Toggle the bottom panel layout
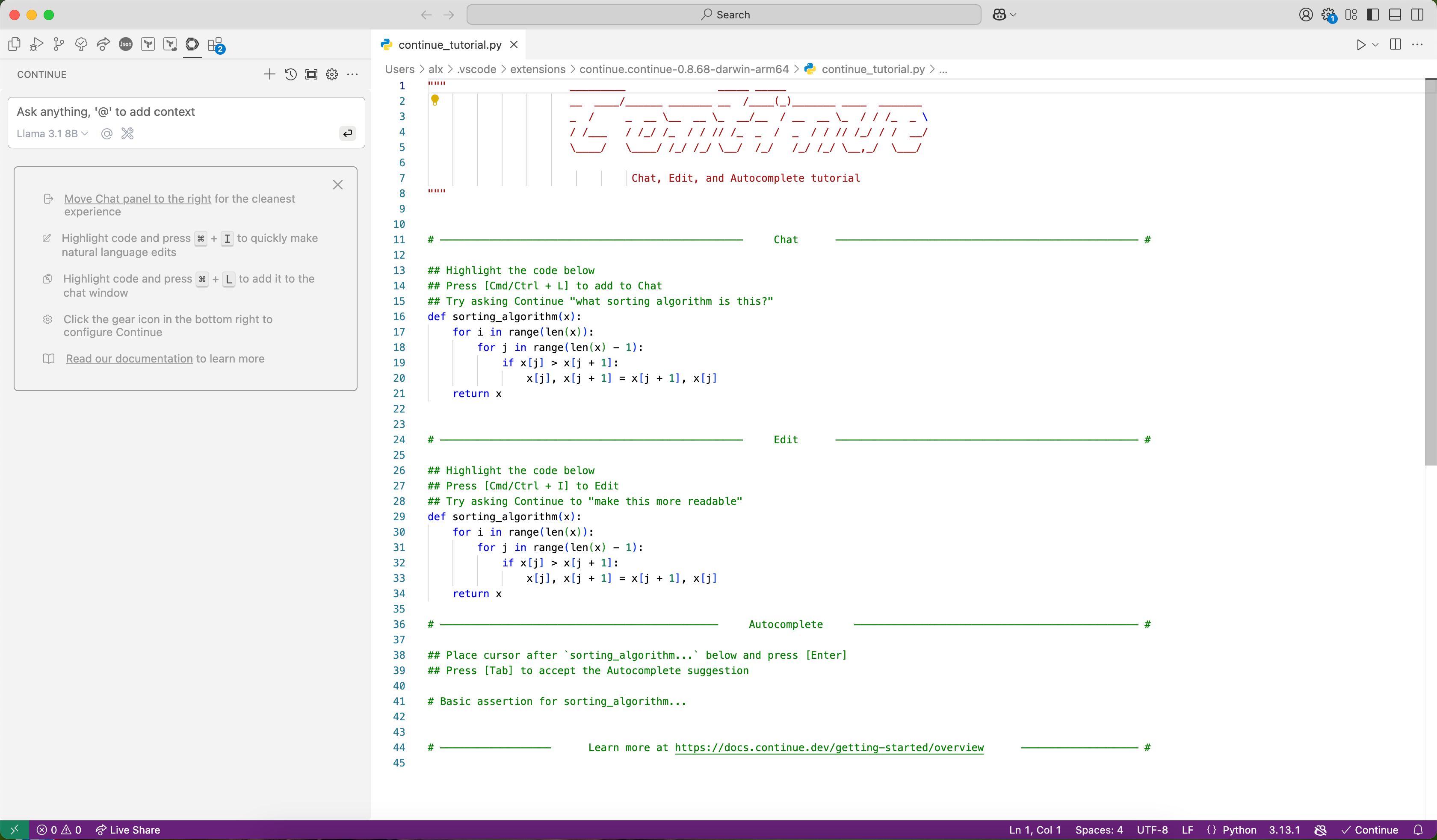1437x840 pixels. tap(1395, 15)
